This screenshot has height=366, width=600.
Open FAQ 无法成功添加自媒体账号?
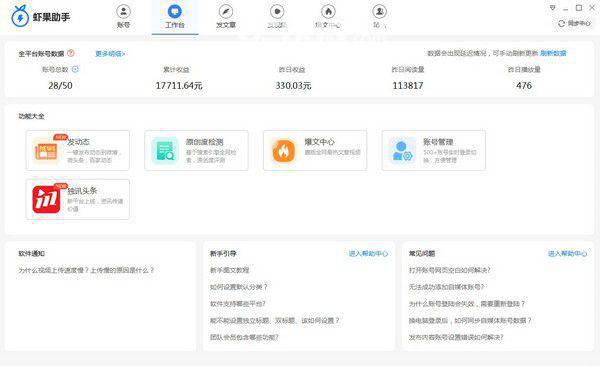point(447,287)
